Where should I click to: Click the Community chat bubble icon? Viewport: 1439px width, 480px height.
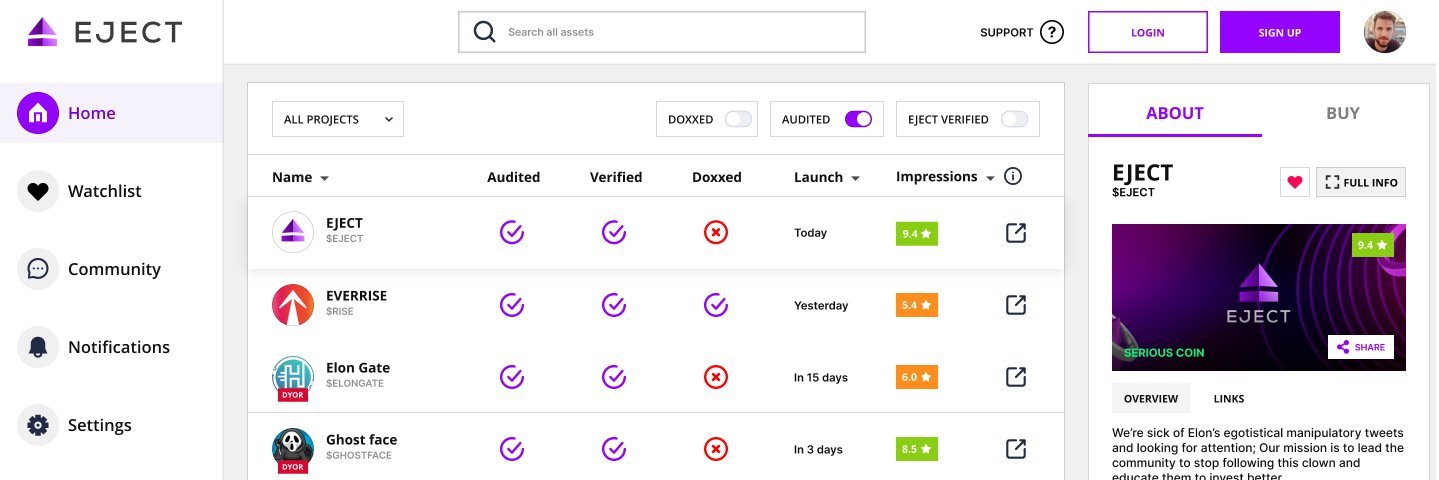point(38,269)
